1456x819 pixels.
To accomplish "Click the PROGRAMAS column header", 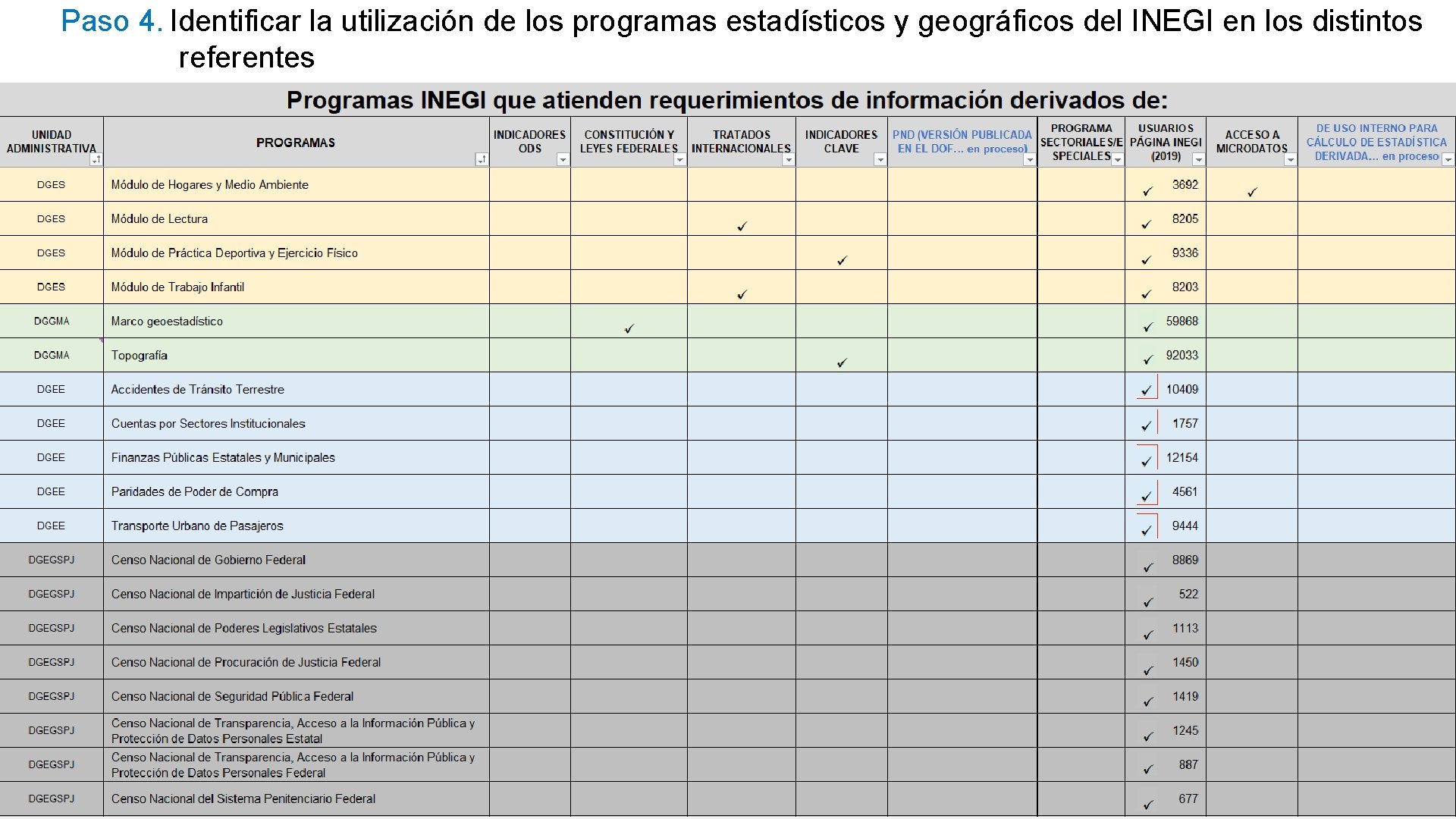I will 296,143.
